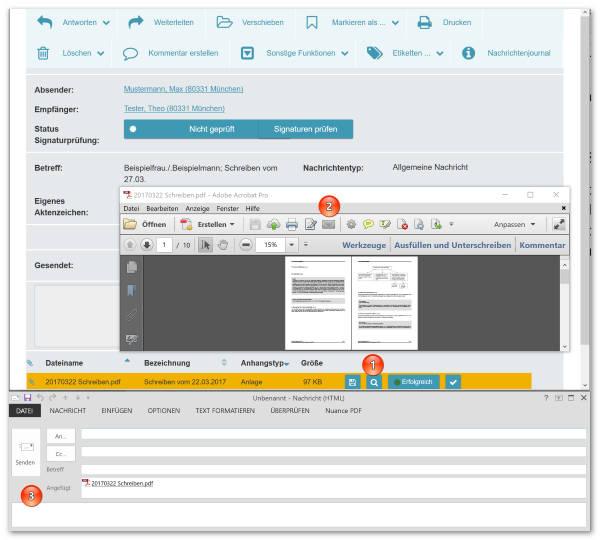This screenshot has width=600, height=540.
Task: Open the zoom percentage dropdown in Acrobat
Action: (x=292, y=245)
